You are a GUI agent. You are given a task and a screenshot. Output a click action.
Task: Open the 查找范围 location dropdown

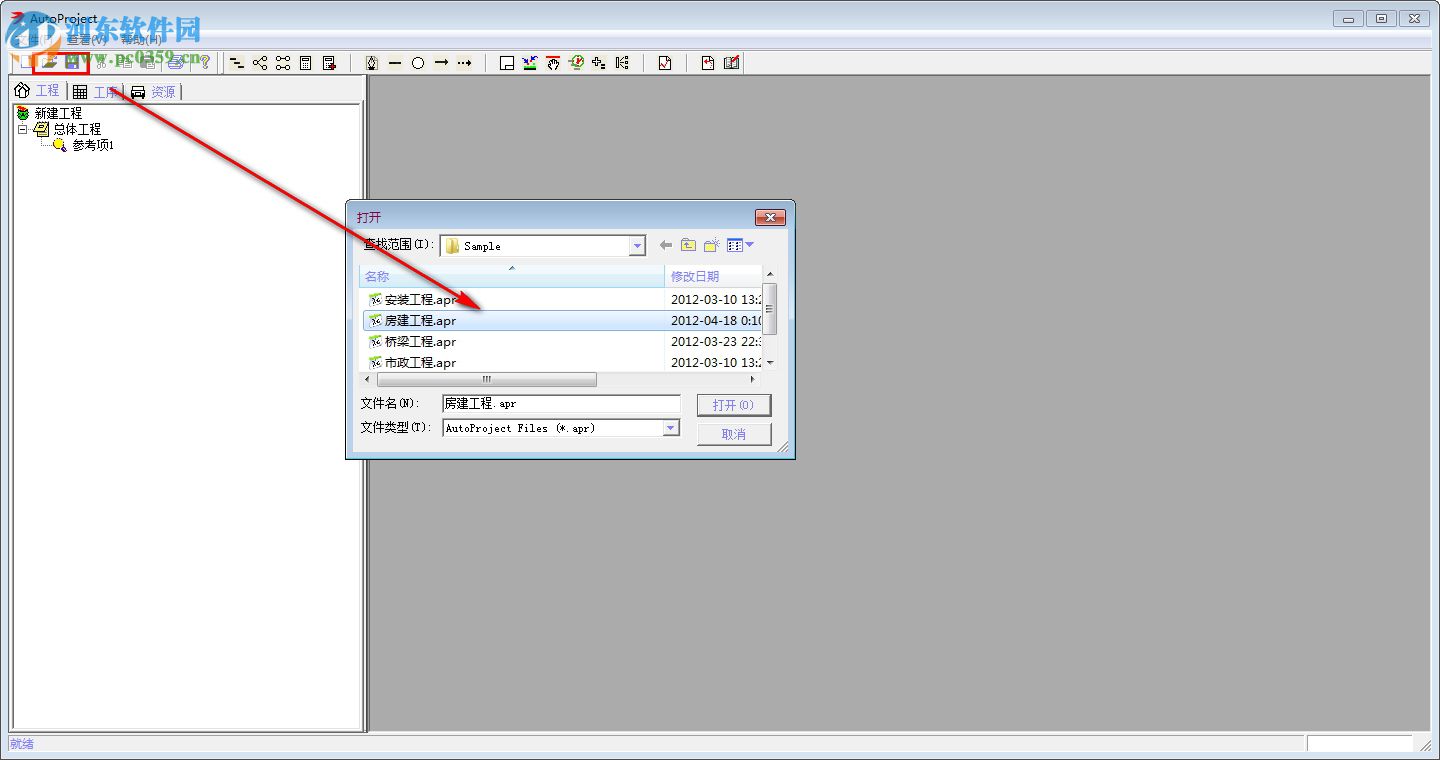click(637, 245)
